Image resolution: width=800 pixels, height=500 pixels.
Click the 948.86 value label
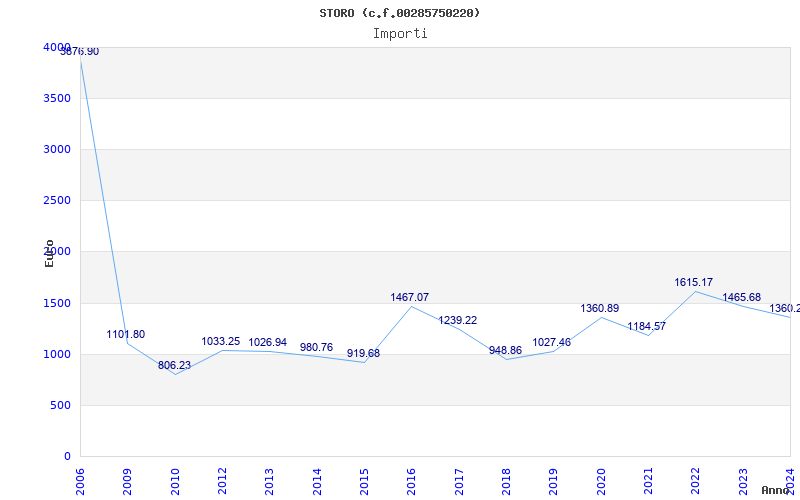(505, 350)
